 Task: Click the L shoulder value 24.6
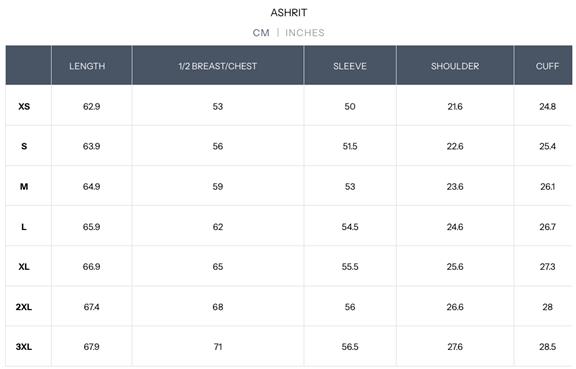(x=455, y=227)
